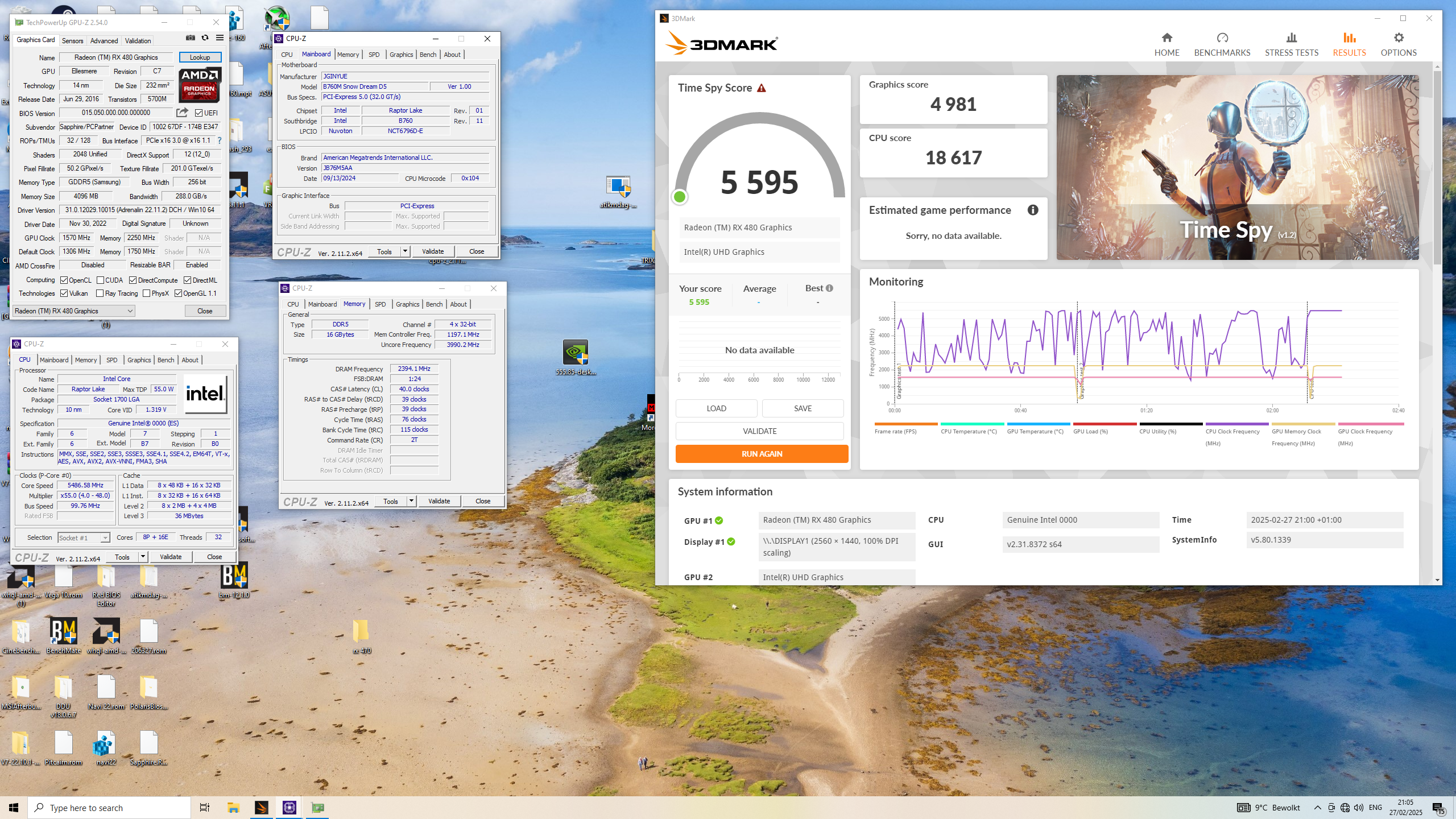Open the 3DMark Home section
This screenshot has height=819, width=1456.
pyautogui.click(x=1167, y=44)
